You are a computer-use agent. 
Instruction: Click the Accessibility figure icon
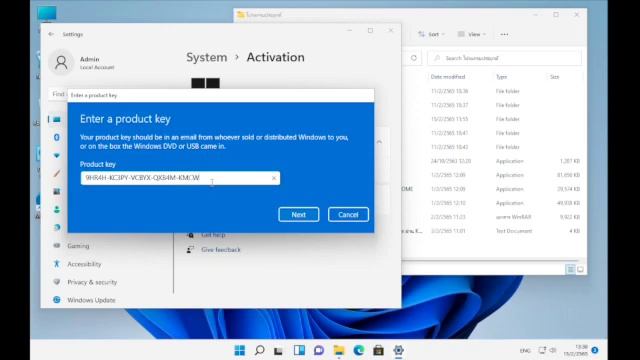pyautogui.click(x=57, y=264)
